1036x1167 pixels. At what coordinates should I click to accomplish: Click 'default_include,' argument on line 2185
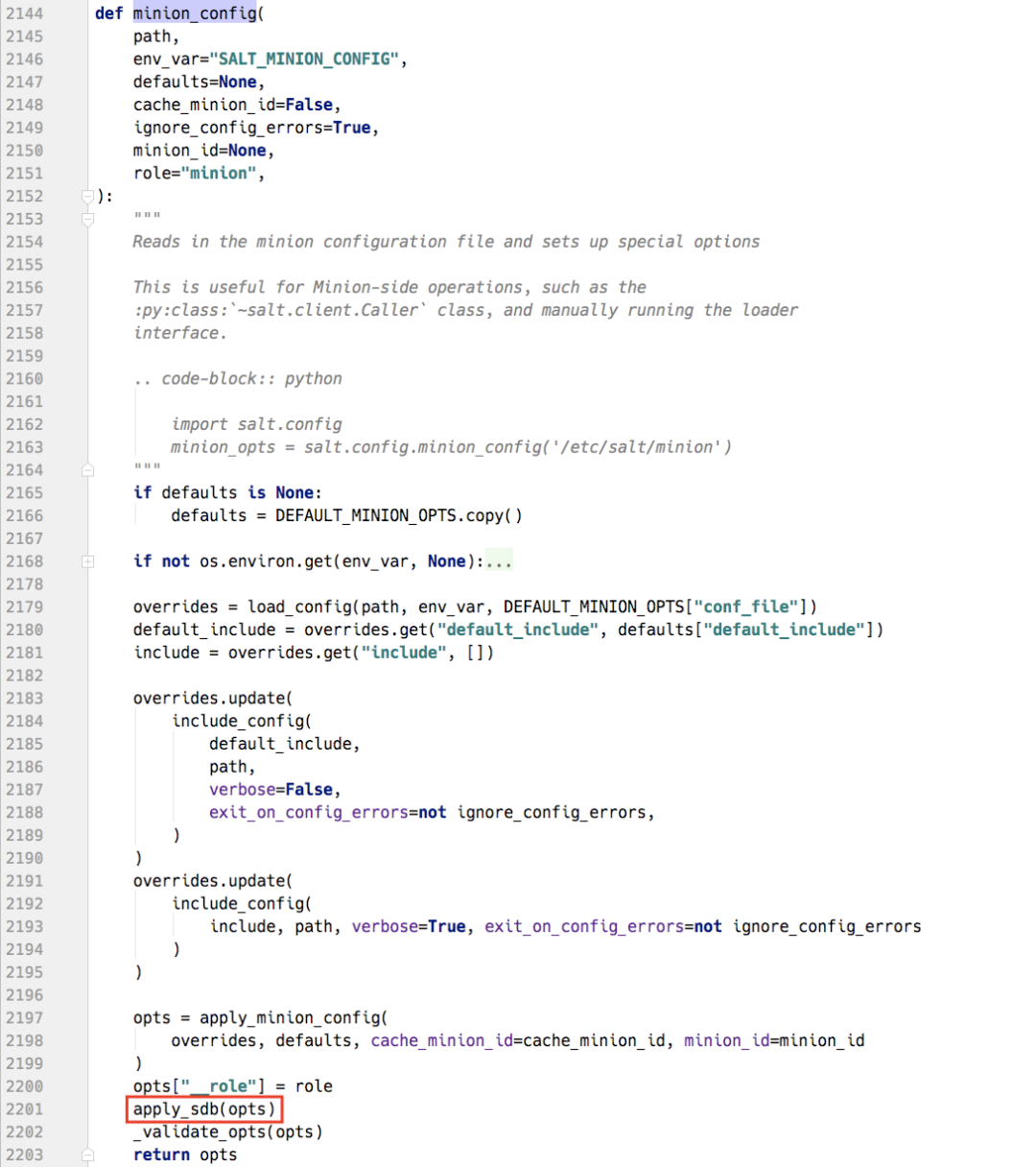pos(285,744)
